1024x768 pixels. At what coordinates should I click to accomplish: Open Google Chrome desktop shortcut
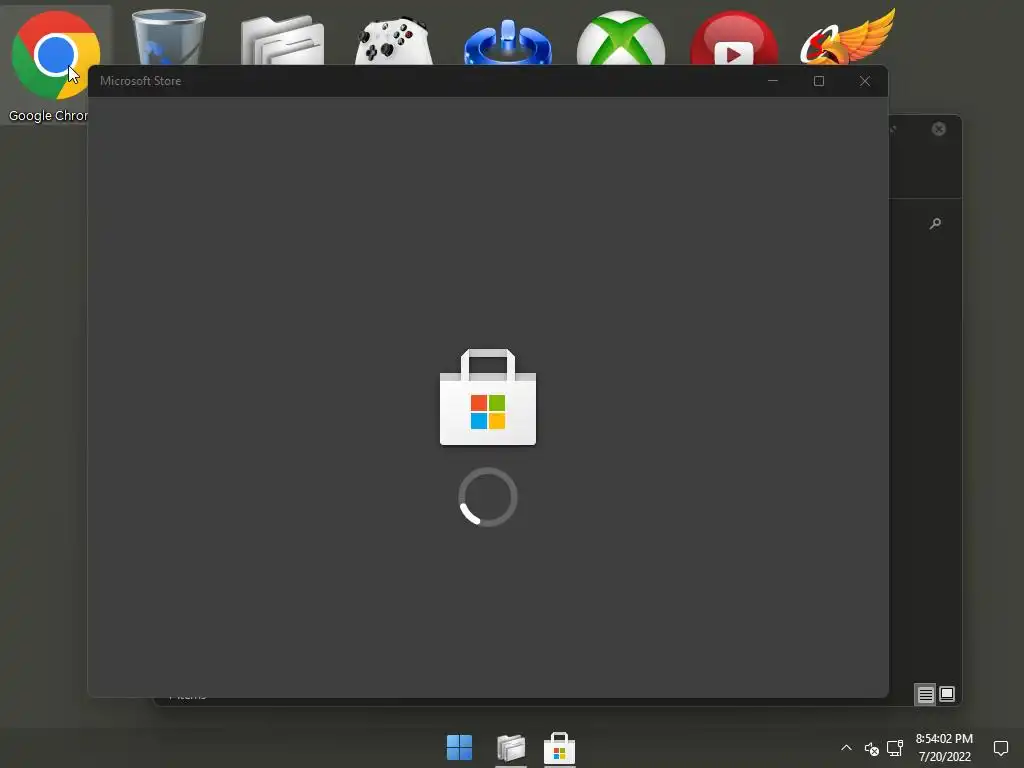56,63
